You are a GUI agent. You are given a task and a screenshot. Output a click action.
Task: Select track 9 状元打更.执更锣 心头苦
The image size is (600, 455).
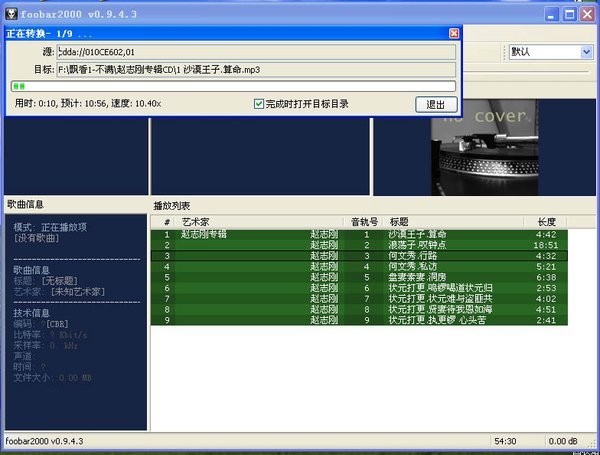359,320
